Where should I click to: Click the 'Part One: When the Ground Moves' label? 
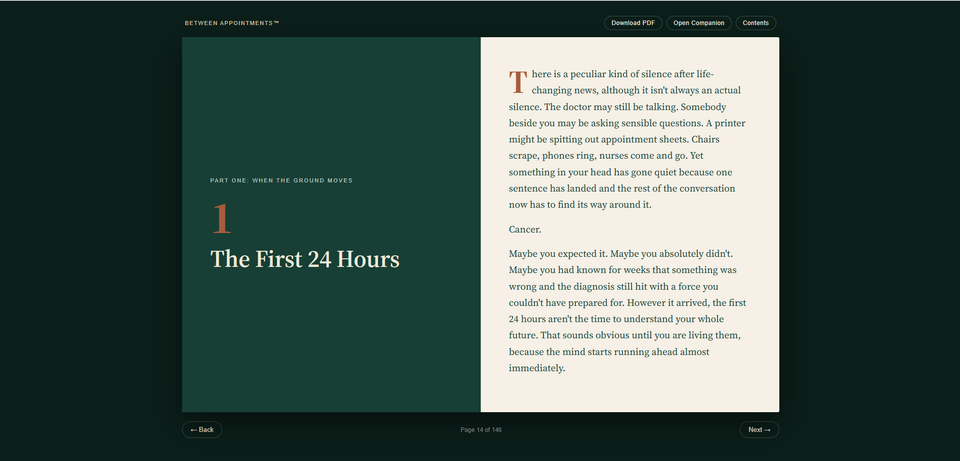point(281,181)
